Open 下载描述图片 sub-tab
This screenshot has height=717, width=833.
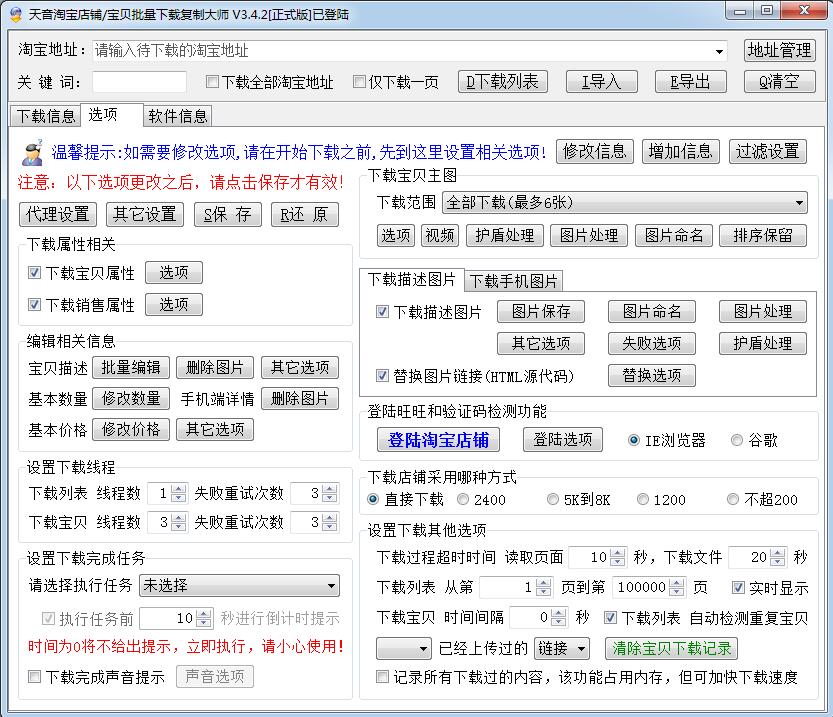click(412, 279)
